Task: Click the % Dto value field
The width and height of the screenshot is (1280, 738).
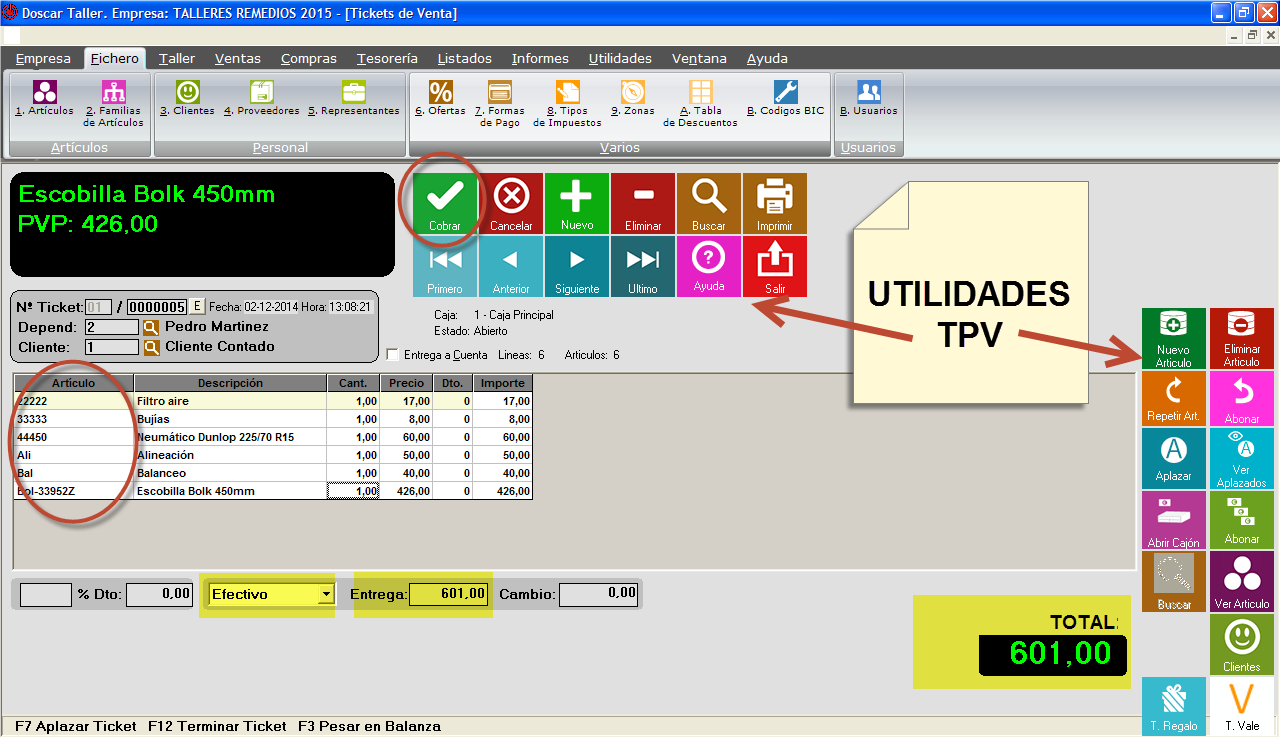Action: (158, 594)
